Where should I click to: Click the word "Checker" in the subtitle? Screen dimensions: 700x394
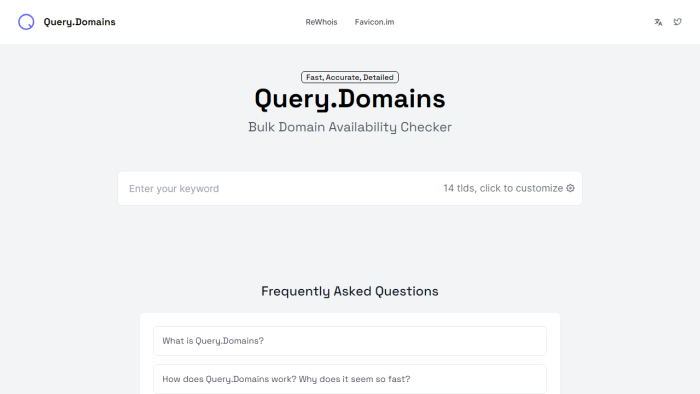(x=426, y=127)
